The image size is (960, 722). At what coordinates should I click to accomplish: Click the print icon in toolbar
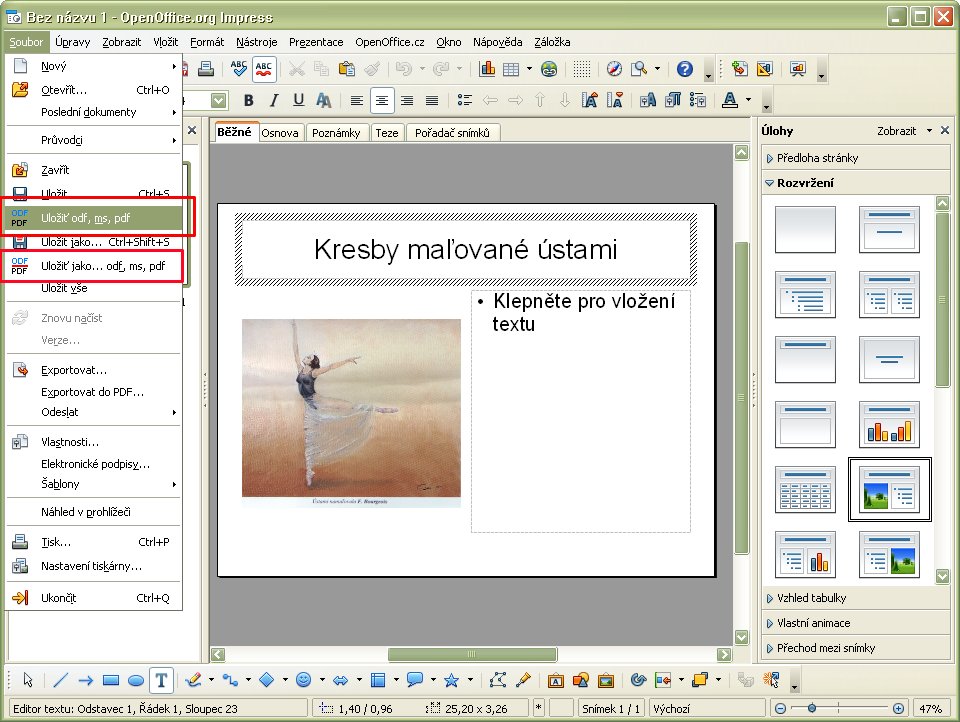[206, 69]
